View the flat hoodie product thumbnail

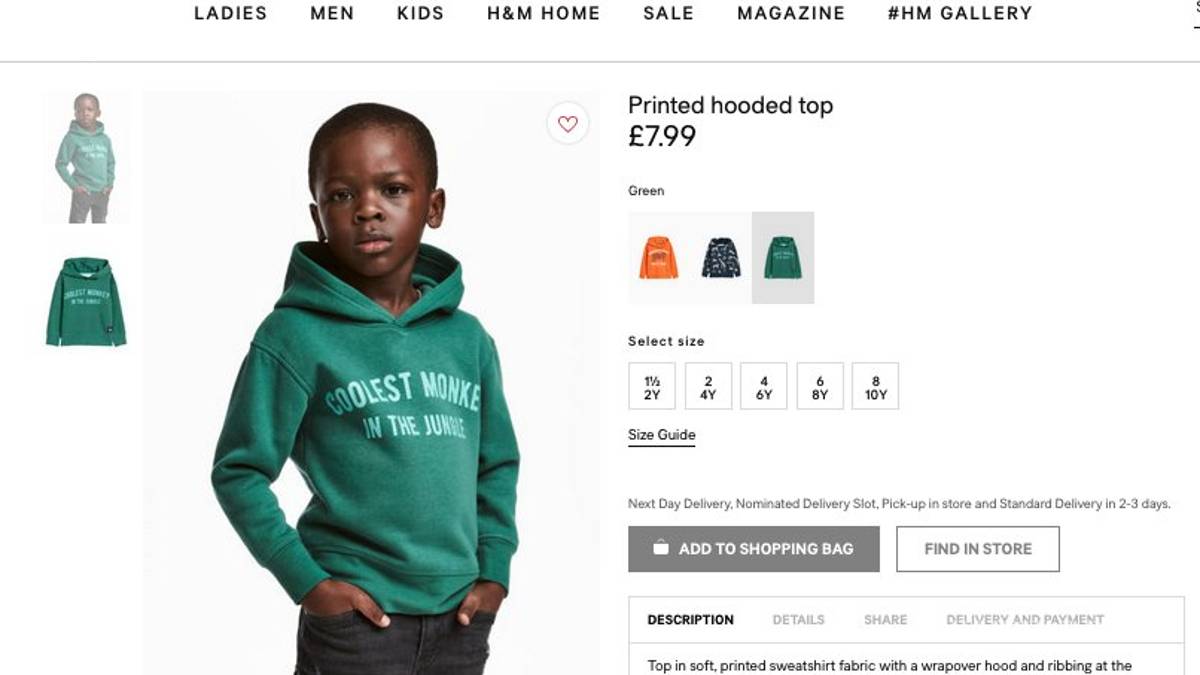pos(86,302)
